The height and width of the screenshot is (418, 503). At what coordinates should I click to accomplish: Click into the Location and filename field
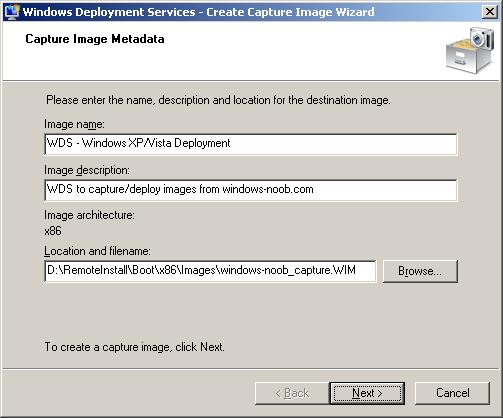coord(210,271)
